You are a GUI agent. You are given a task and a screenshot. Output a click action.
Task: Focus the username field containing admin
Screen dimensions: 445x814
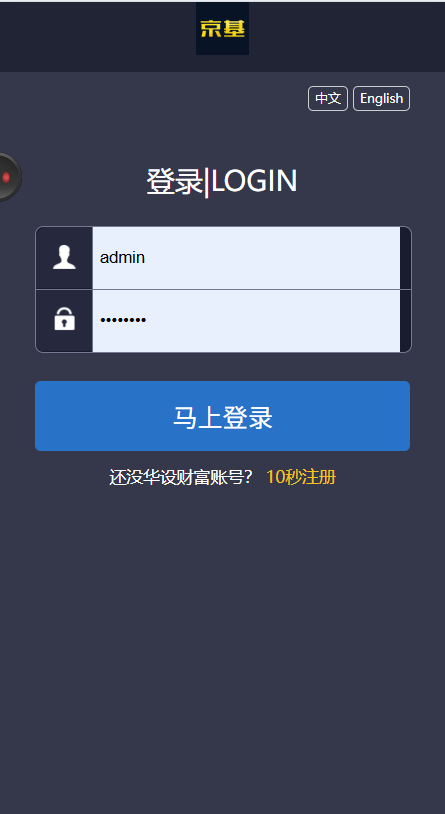(x=246, y=257)
